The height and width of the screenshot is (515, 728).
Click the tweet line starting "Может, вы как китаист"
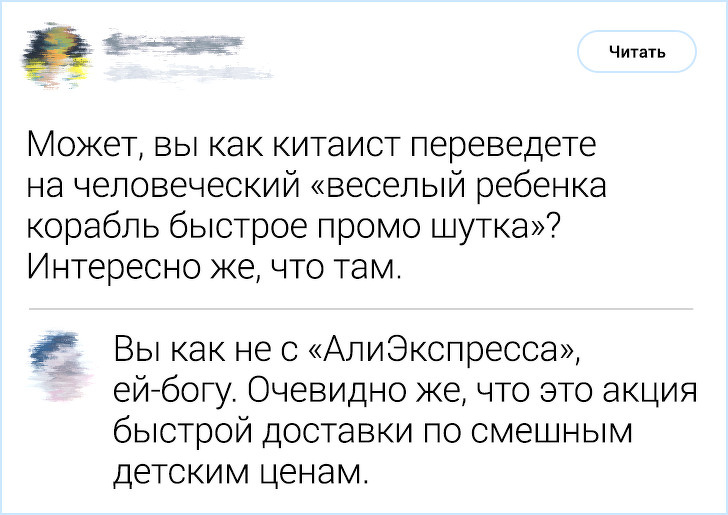point(310,149)
